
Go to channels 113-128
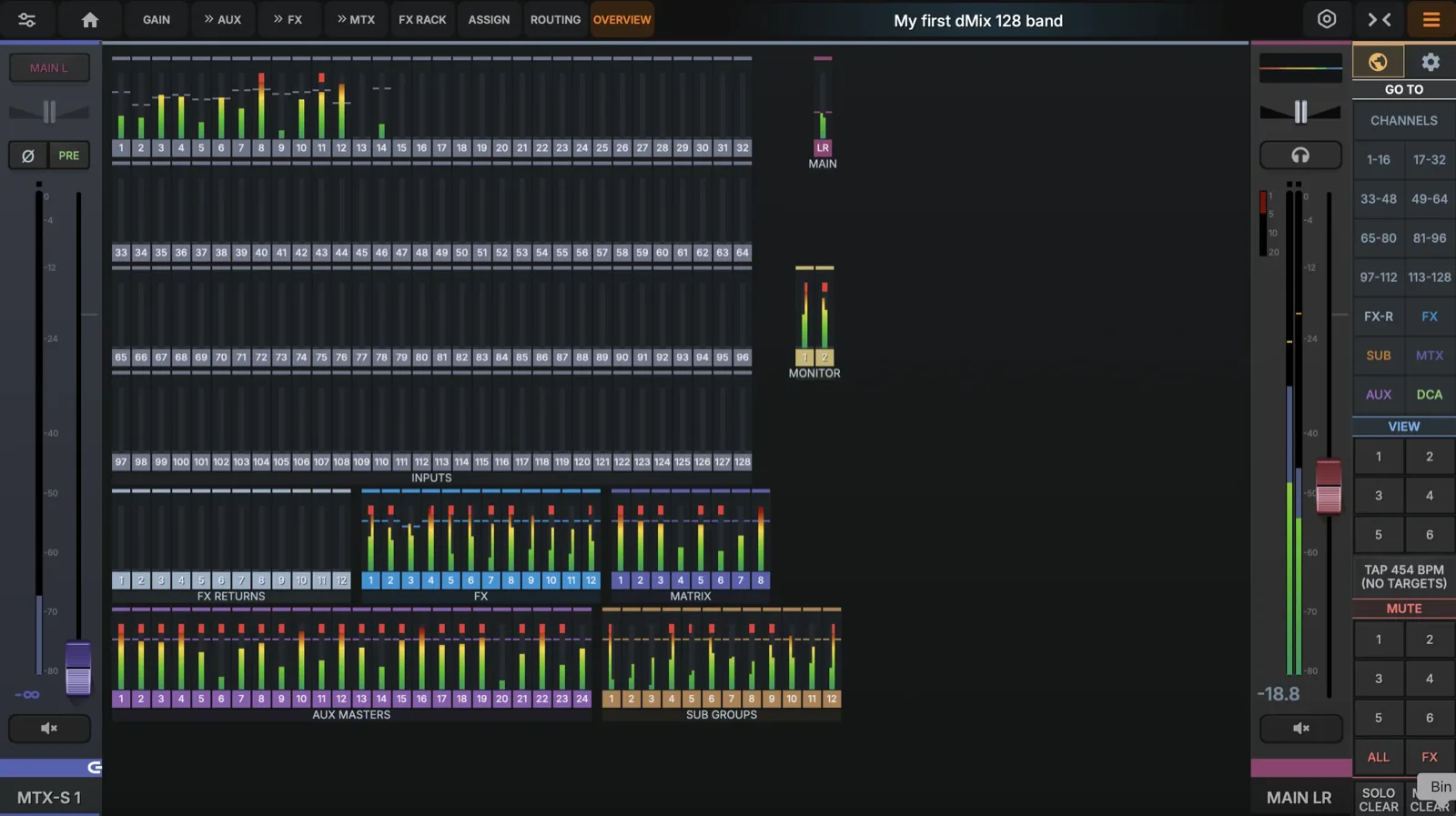[x=1430, y=277]
